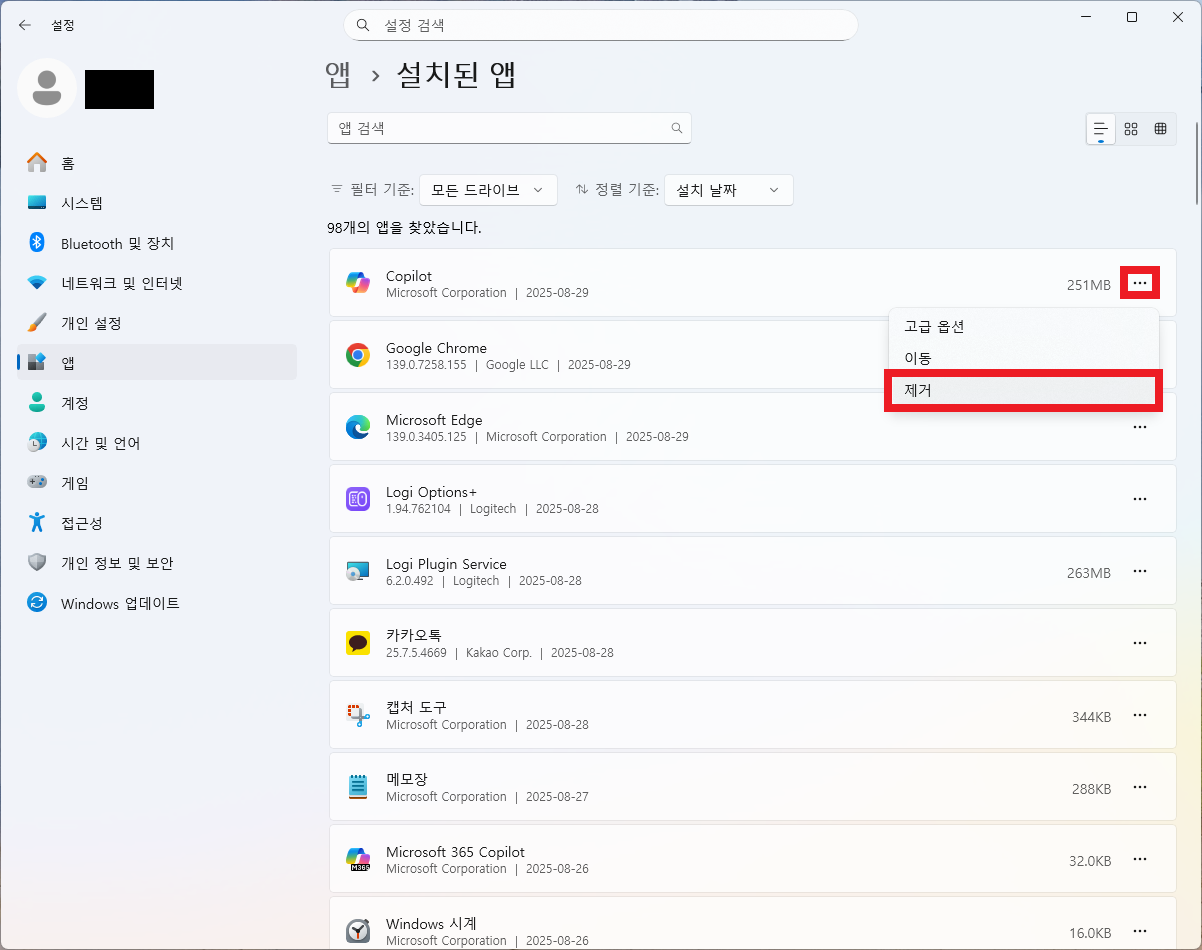The width and height of the screenshot is (1202, 950).
Task: Click the 288KB size value
Action: [1091, 789]
